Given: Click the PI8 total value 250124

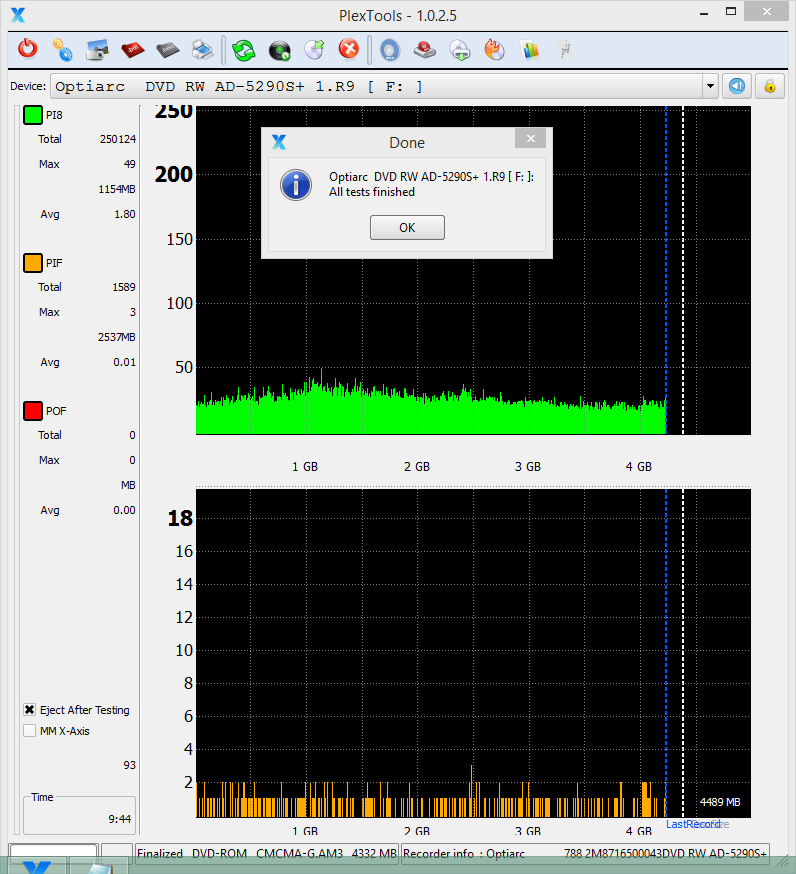Looking at the screenshot, I should point(118,139).
